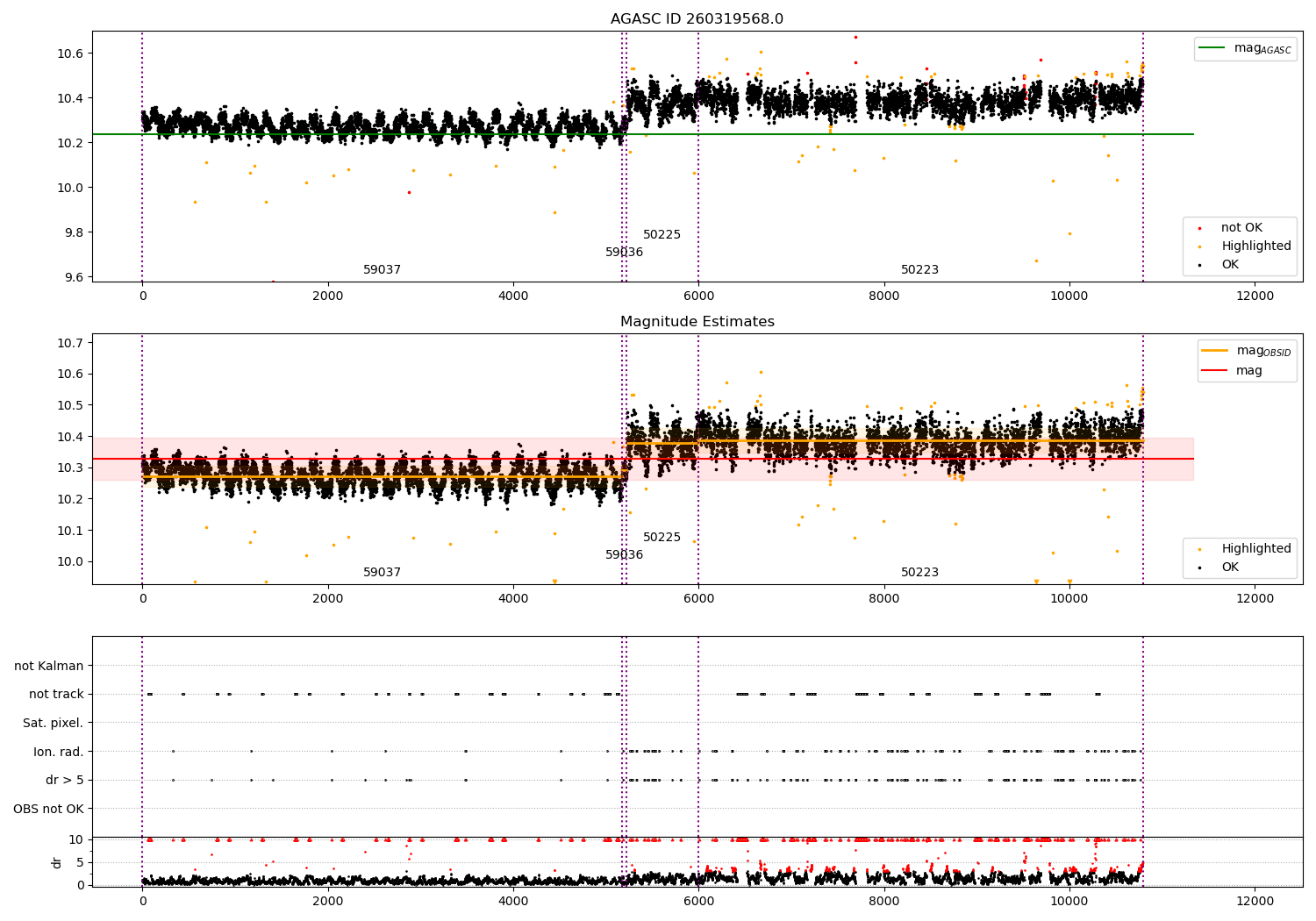Click 'Highlighted' in the middle plot legend
The image size is (1316, 921).
click(1244, 549)
